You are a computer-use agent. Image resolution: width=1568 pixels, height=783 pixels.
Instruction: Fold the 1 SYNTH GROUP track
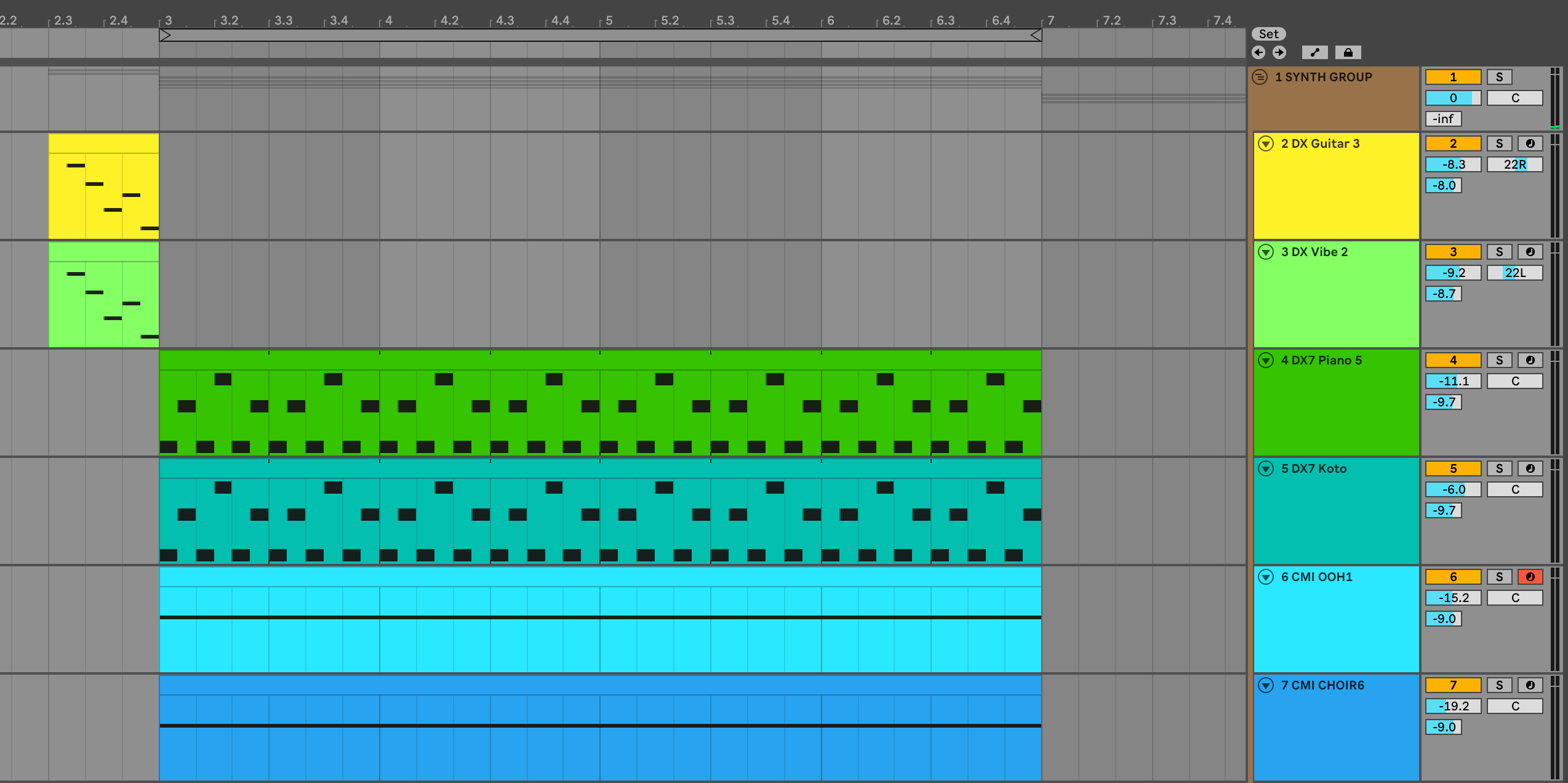click(1260, 77)
